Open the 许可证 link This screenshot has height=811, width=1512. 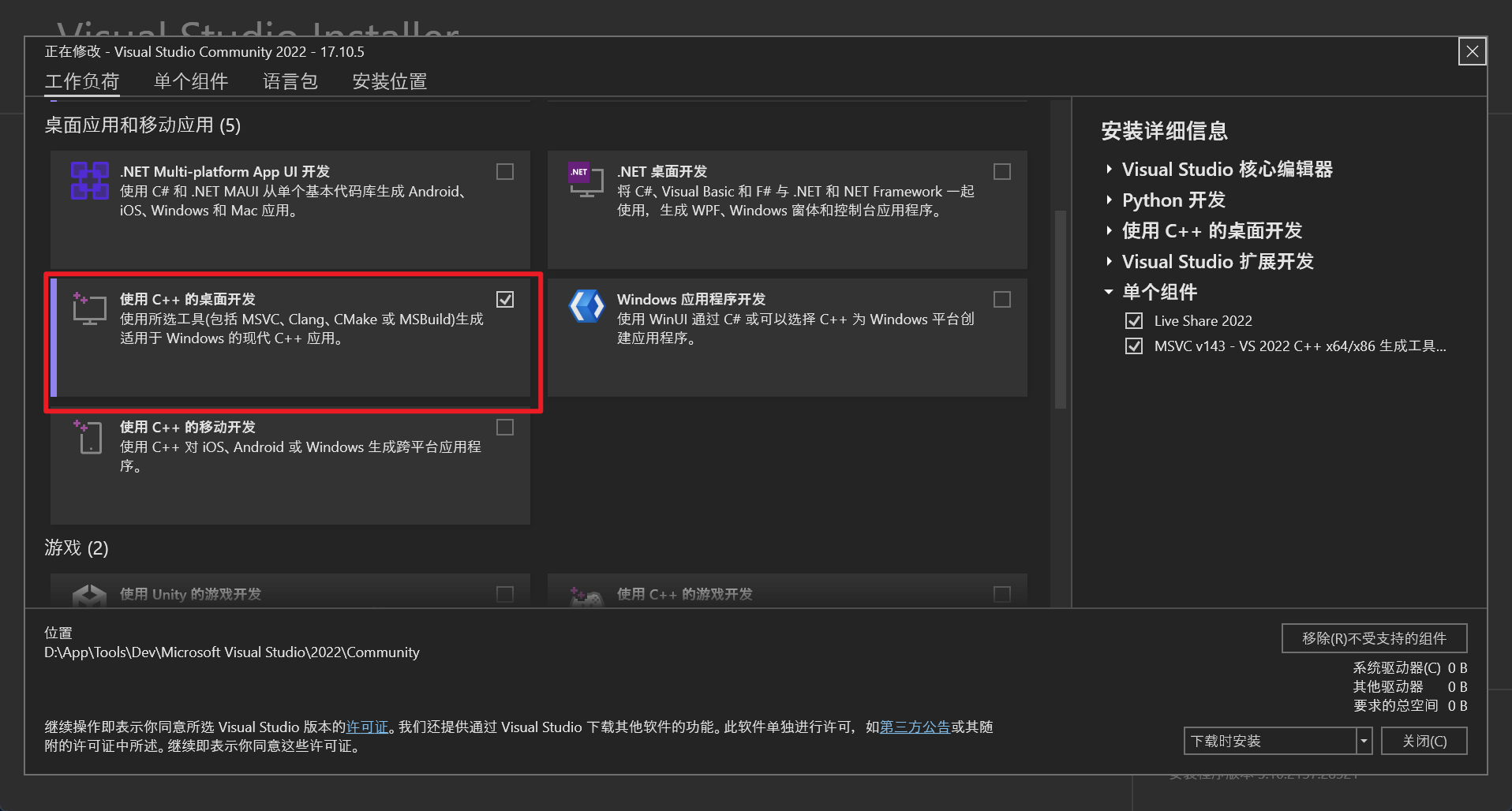click(x=368, y=727)
